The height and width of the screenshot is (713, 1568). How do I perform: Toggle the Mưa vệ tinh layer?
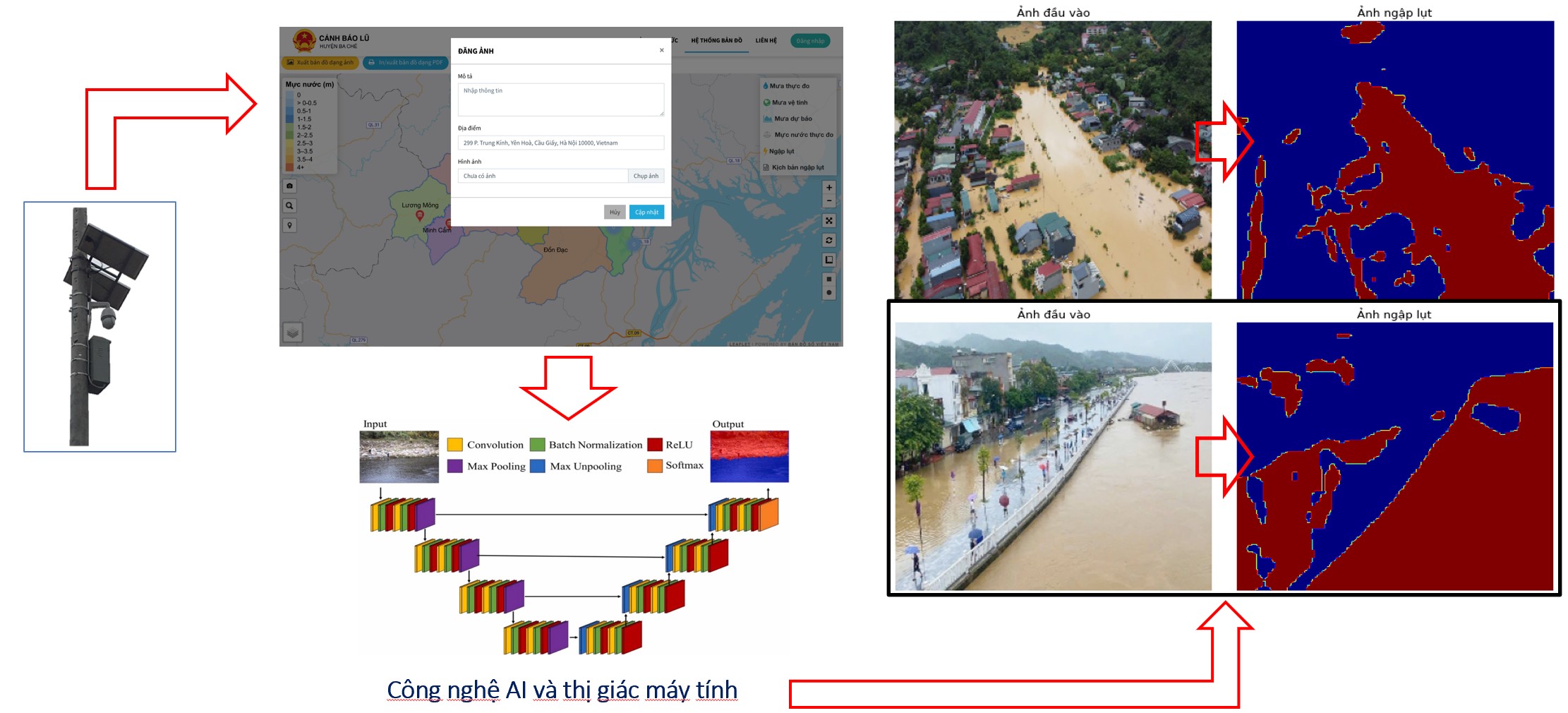pos(785,102)
